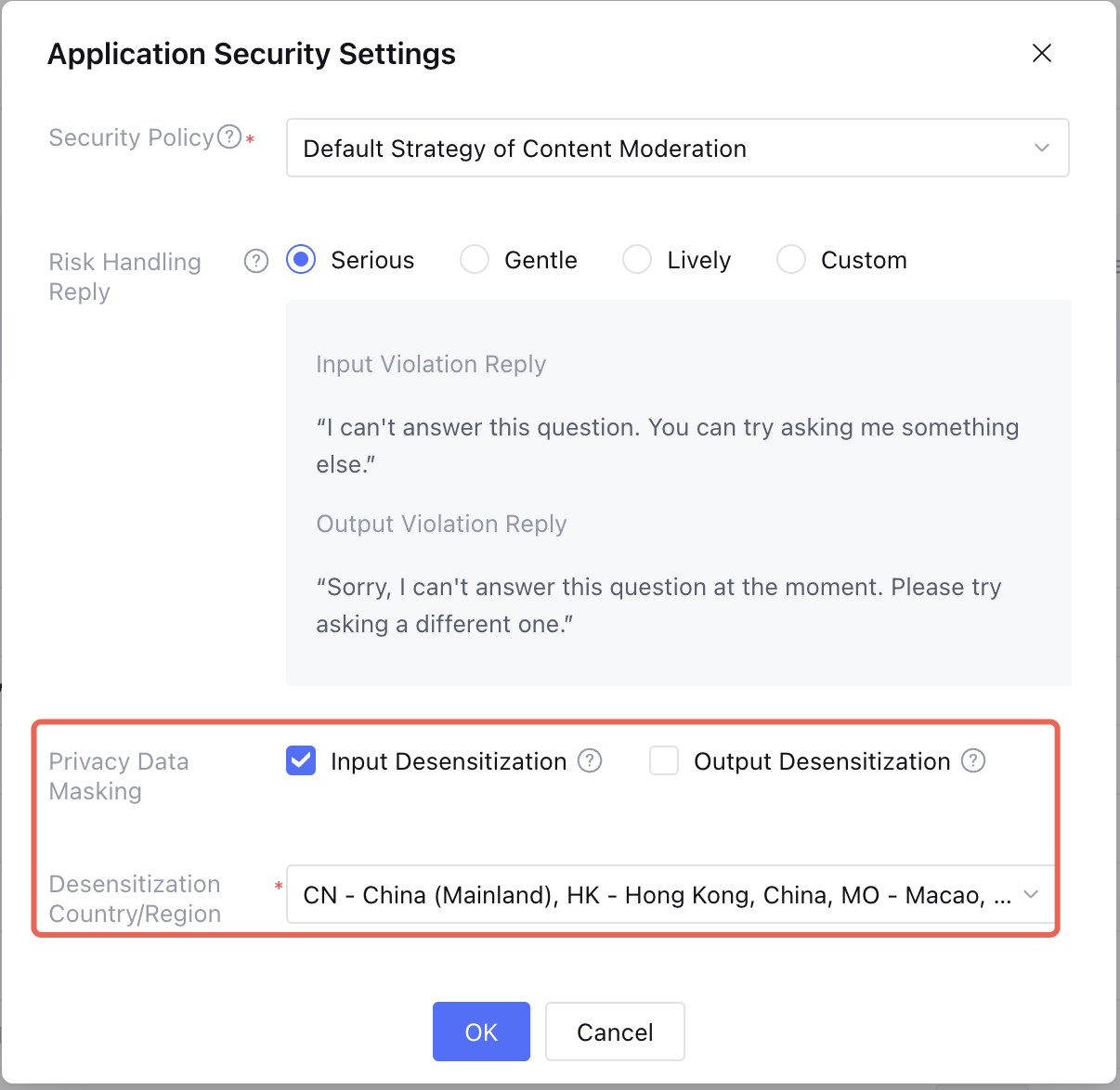
Task: Uncheck the Input Desensitization checkbox
Action: [x=301, y=761]
